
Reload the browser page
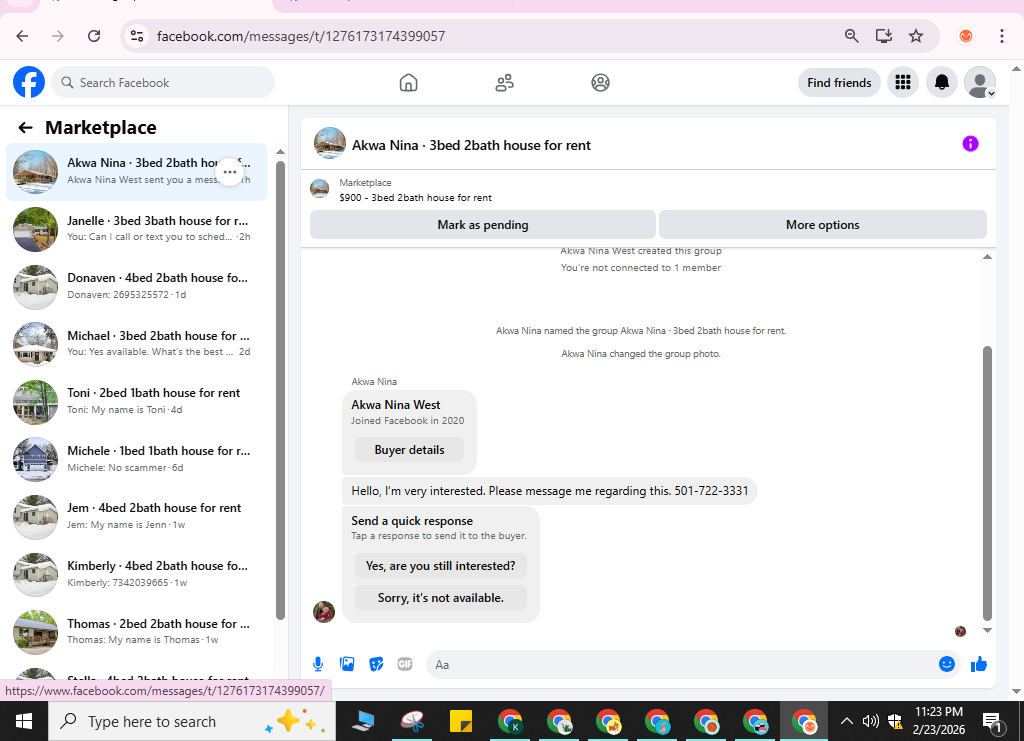coord(94,36)
